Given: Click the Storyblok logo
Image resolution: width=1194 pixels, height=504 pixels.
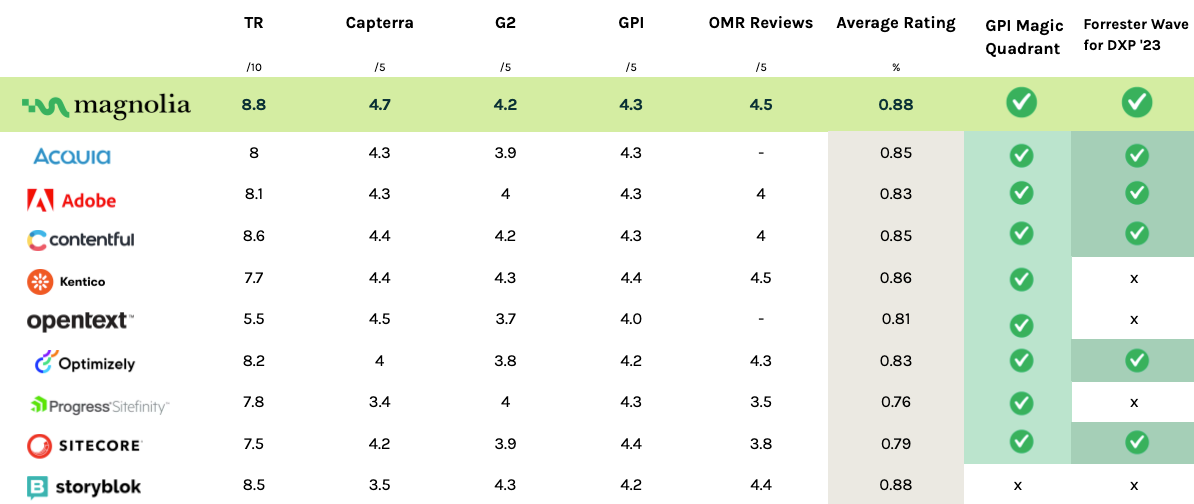Looking at the screenshot, I should pos(84,487).
